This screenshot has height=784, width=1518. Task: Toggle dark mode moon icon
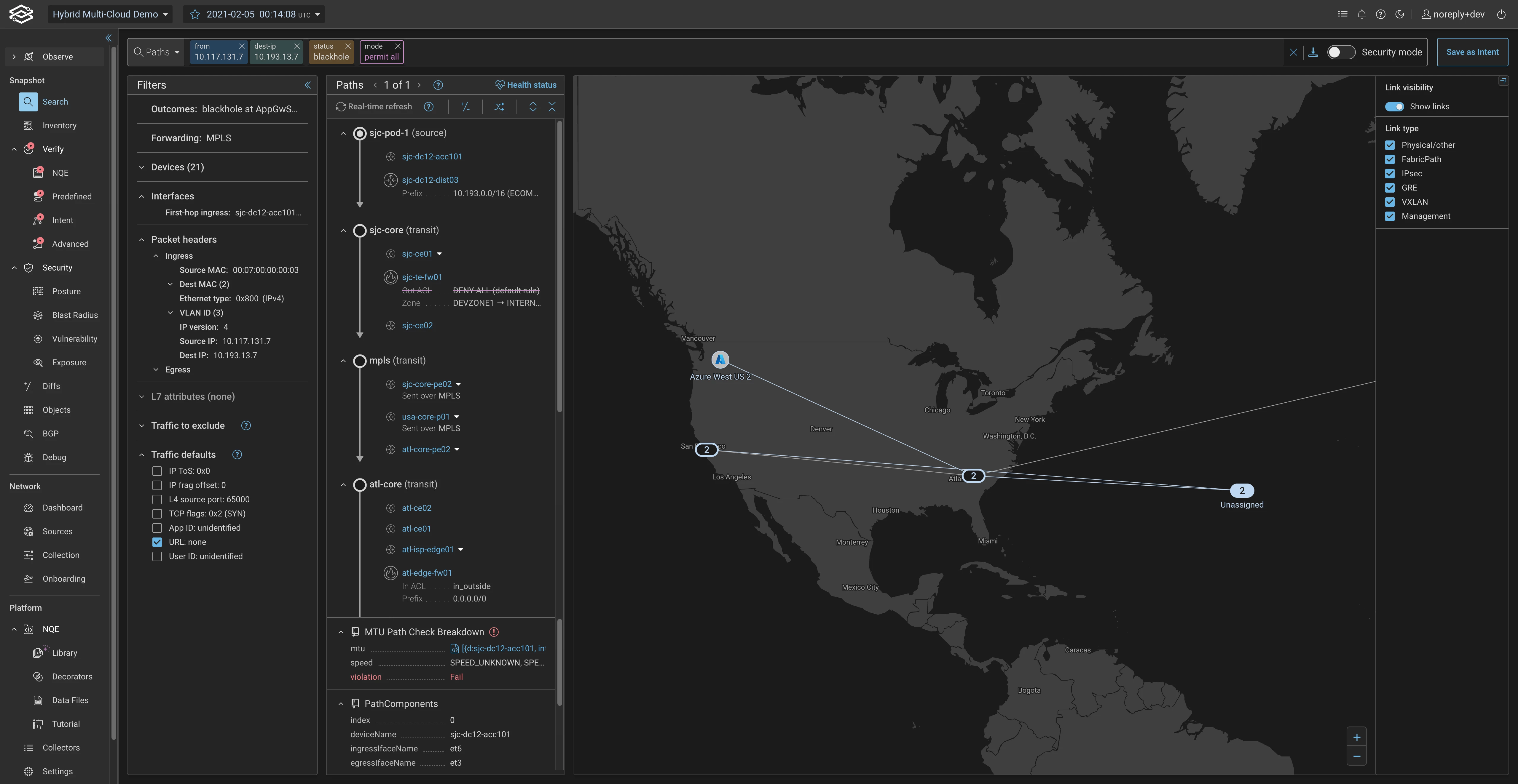pos(1399,14)
